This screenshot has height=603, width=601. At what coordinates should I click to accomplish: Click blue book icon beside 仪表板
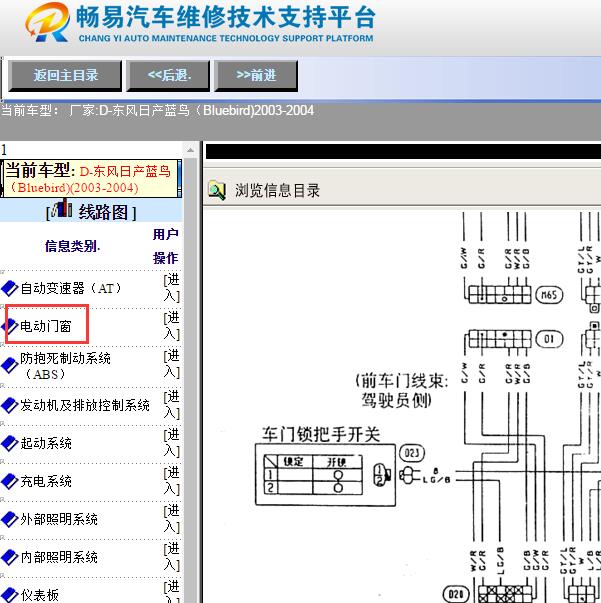tap(10, 595)
